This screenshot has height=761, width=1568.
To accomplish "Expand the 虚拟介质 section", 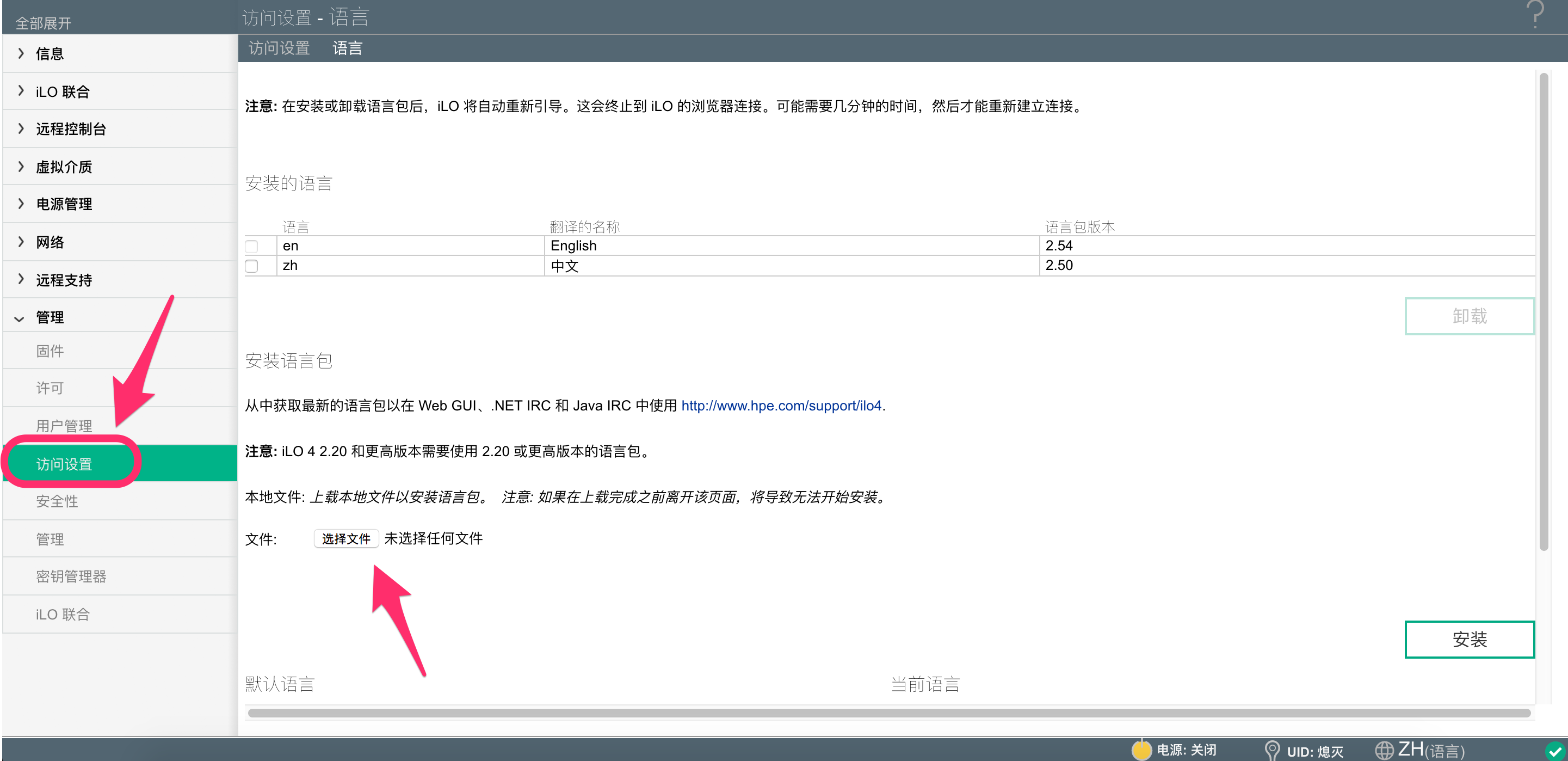I will pos(120,167).
